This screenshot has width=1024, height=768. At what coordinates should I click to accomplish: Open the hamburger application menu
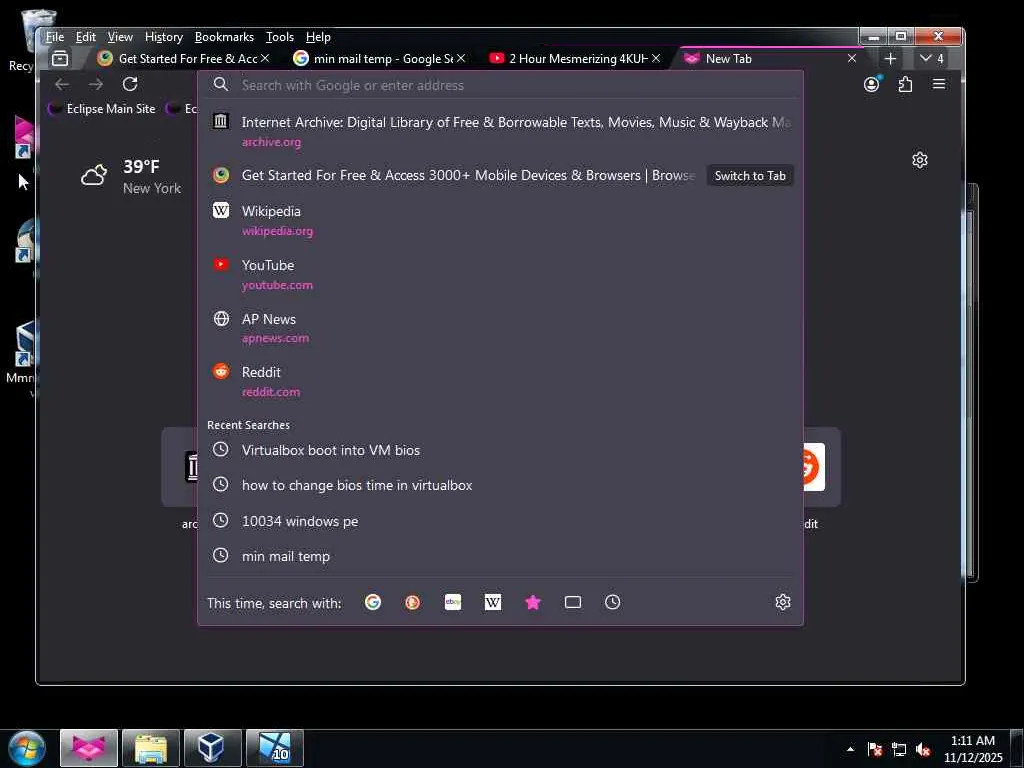(x=939, y=84)
